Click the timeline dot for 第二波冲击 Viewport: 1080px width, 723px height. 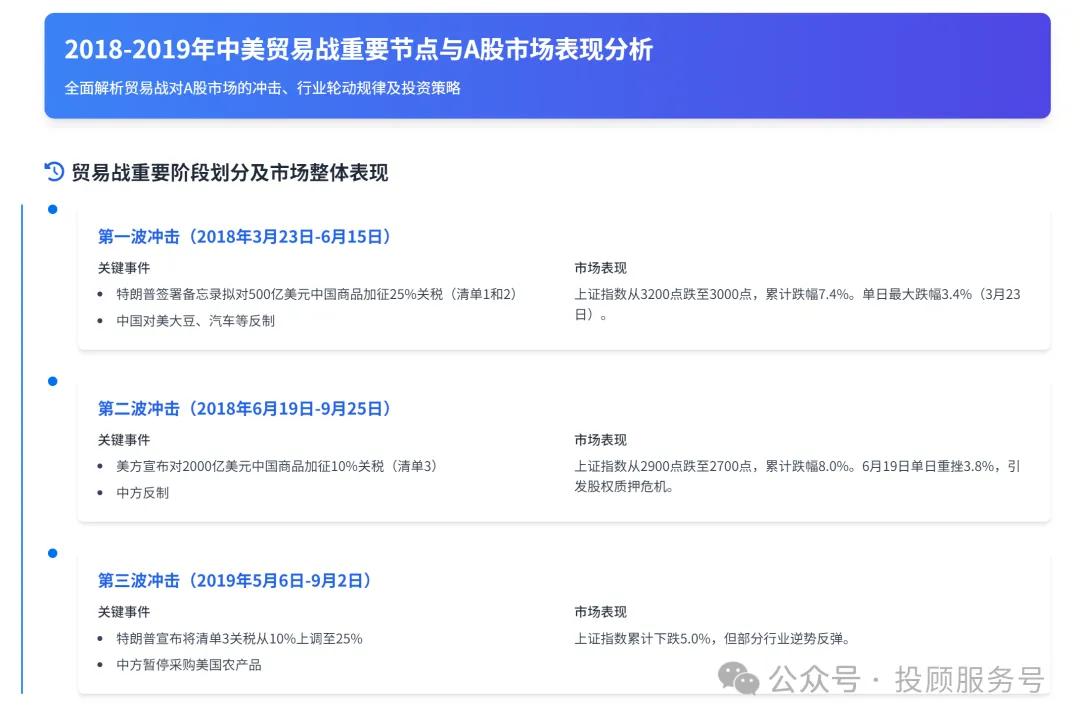(52, 381)
